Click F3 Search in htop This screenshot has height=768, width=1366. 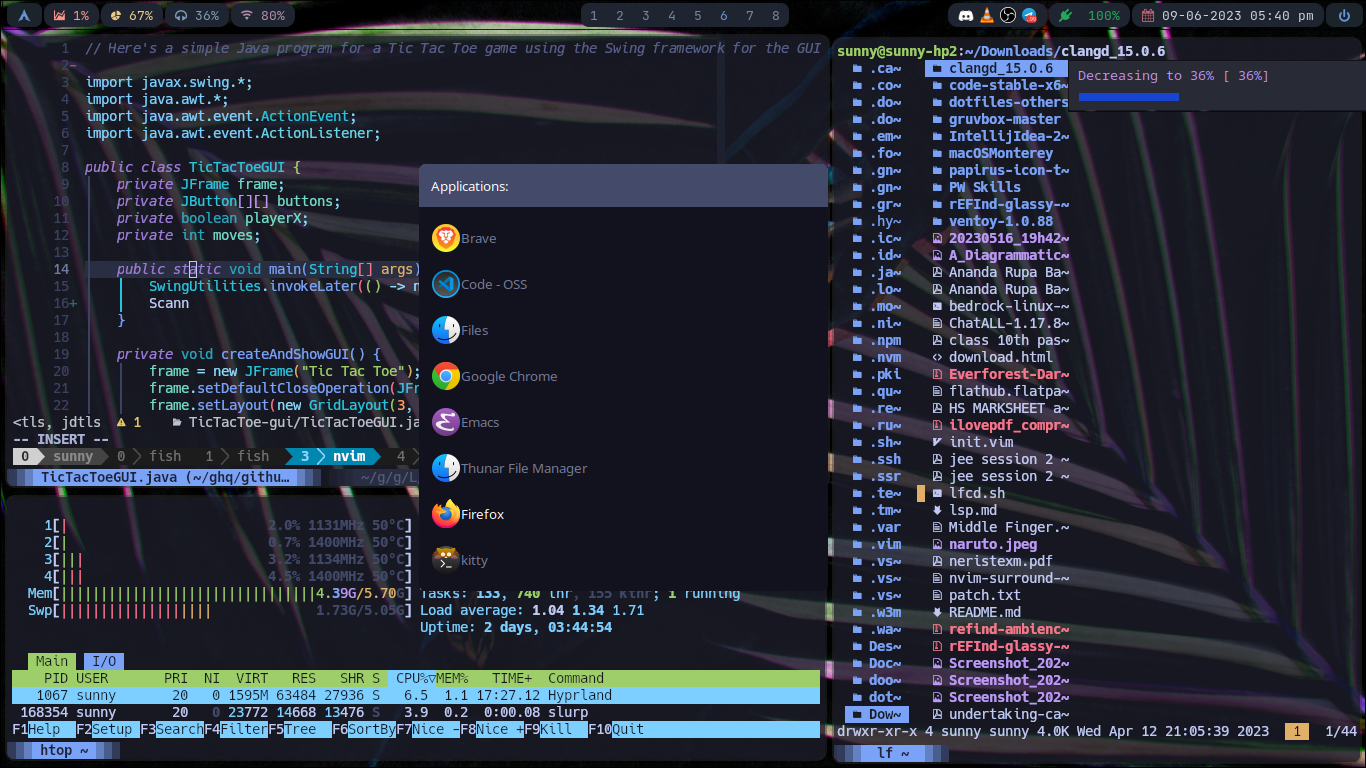coord(172,729)
